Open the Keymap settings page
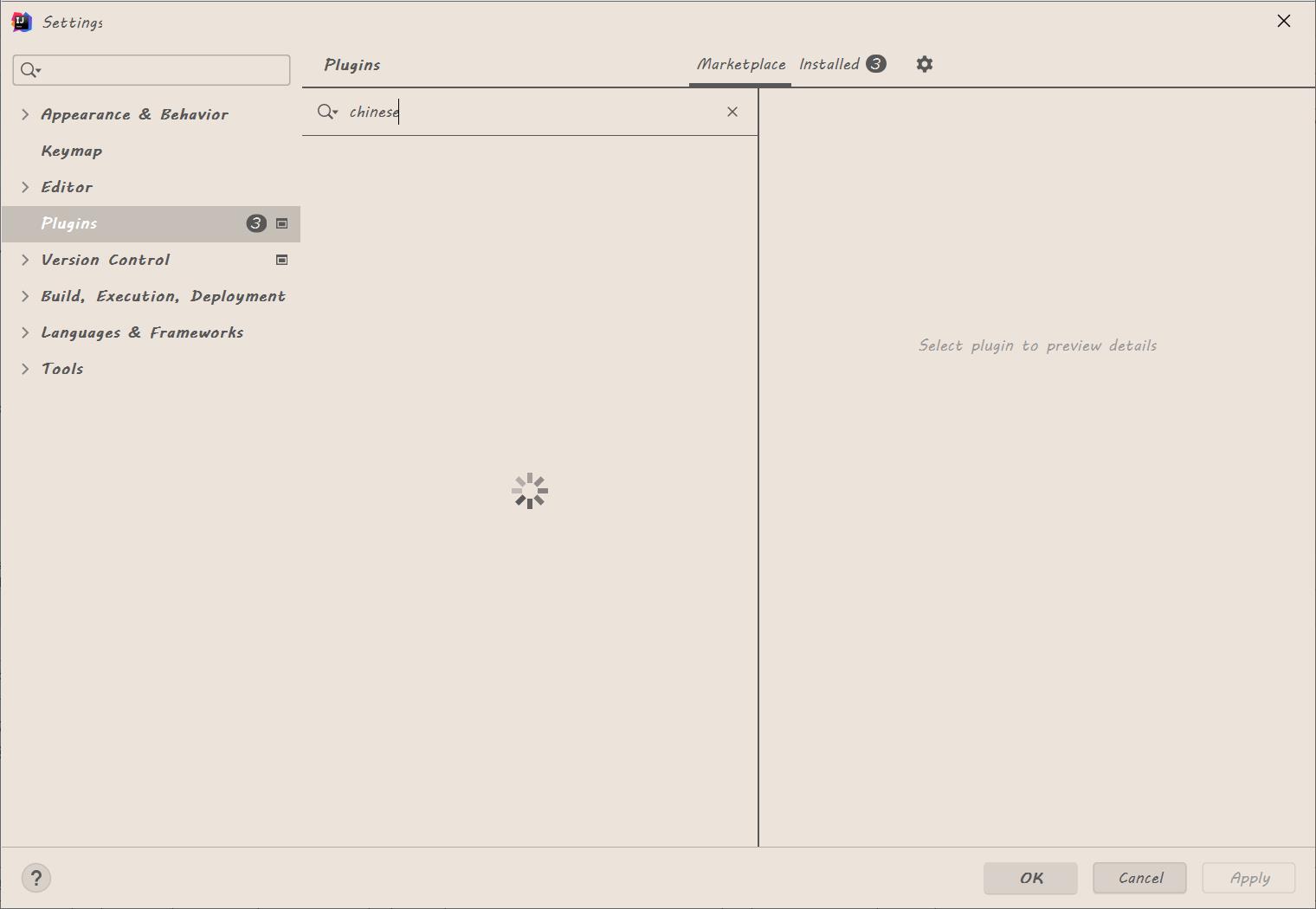 (72, 151)
